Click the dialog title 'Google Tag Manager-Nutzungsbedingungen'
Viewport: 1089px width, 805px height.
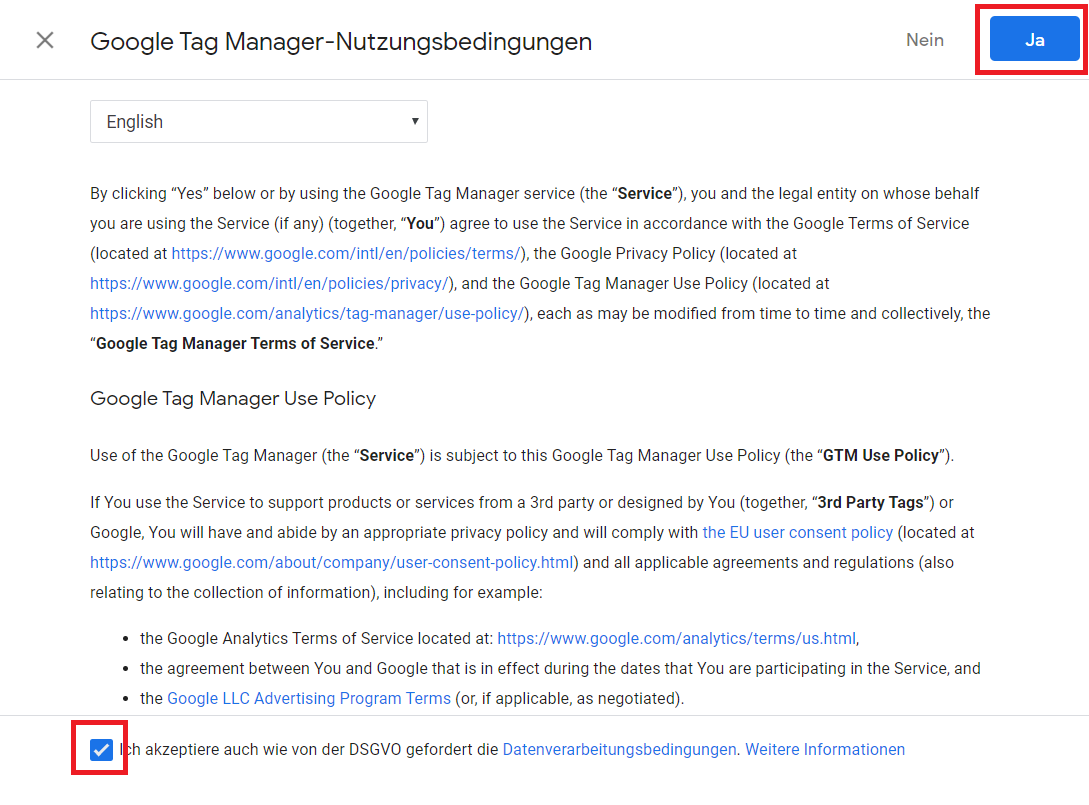click(x=341, y=42)
